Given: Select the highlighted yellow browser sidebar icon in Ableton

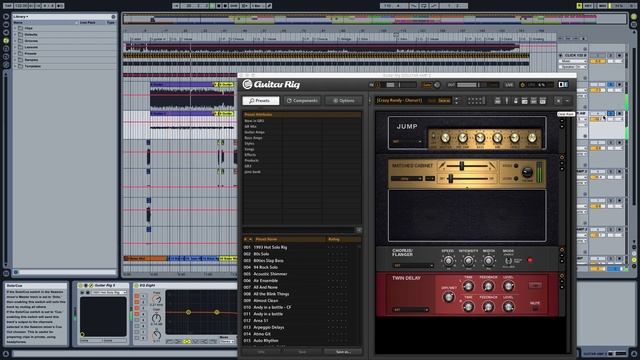Looking at the screenshot, I should [x=6, y=40].
